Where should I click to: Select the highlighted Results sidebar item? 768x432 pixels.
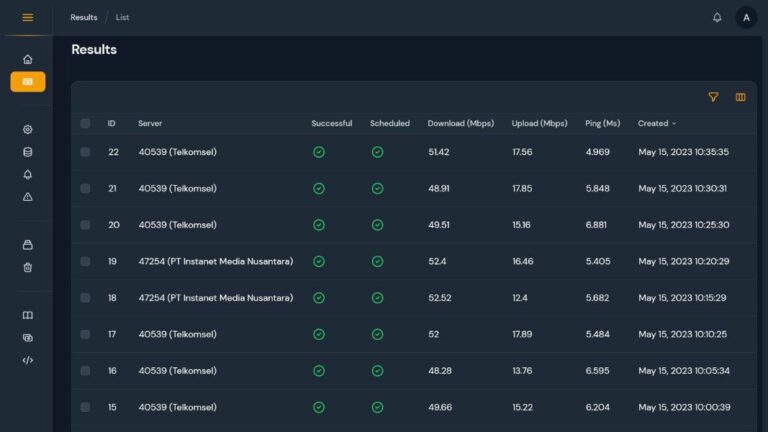pos(28,81)
